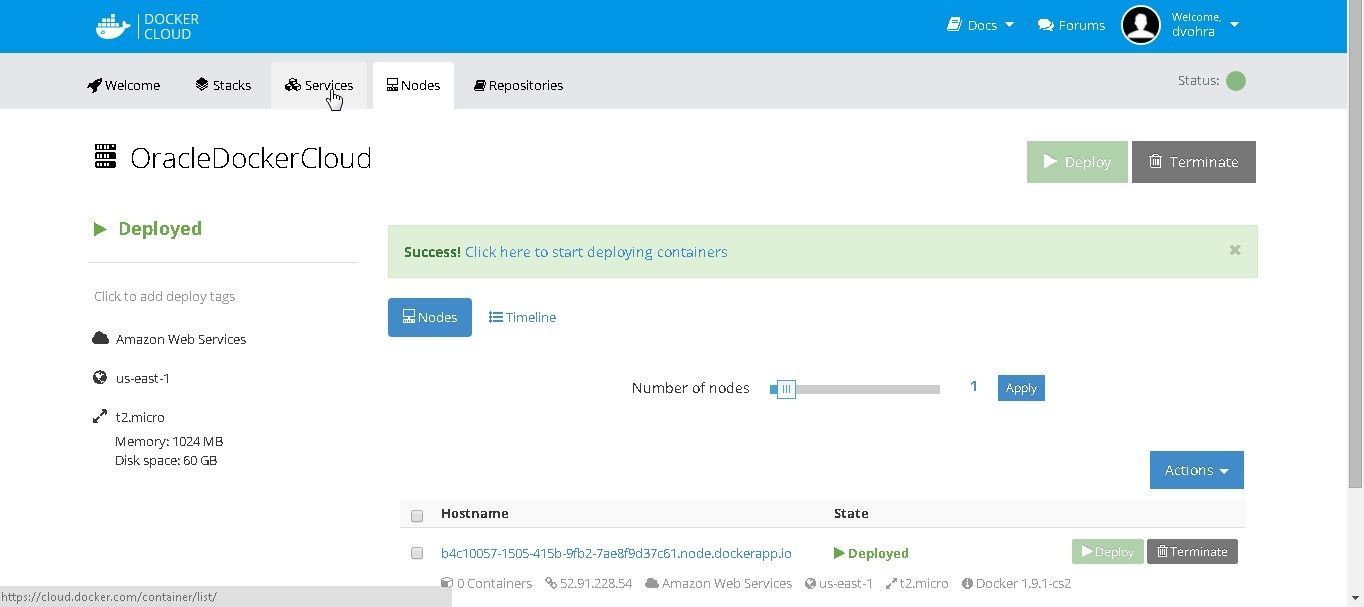Click the green Status indicator circle
The width and height of the screenshot is (1364, 607).
coord(1236,81)
